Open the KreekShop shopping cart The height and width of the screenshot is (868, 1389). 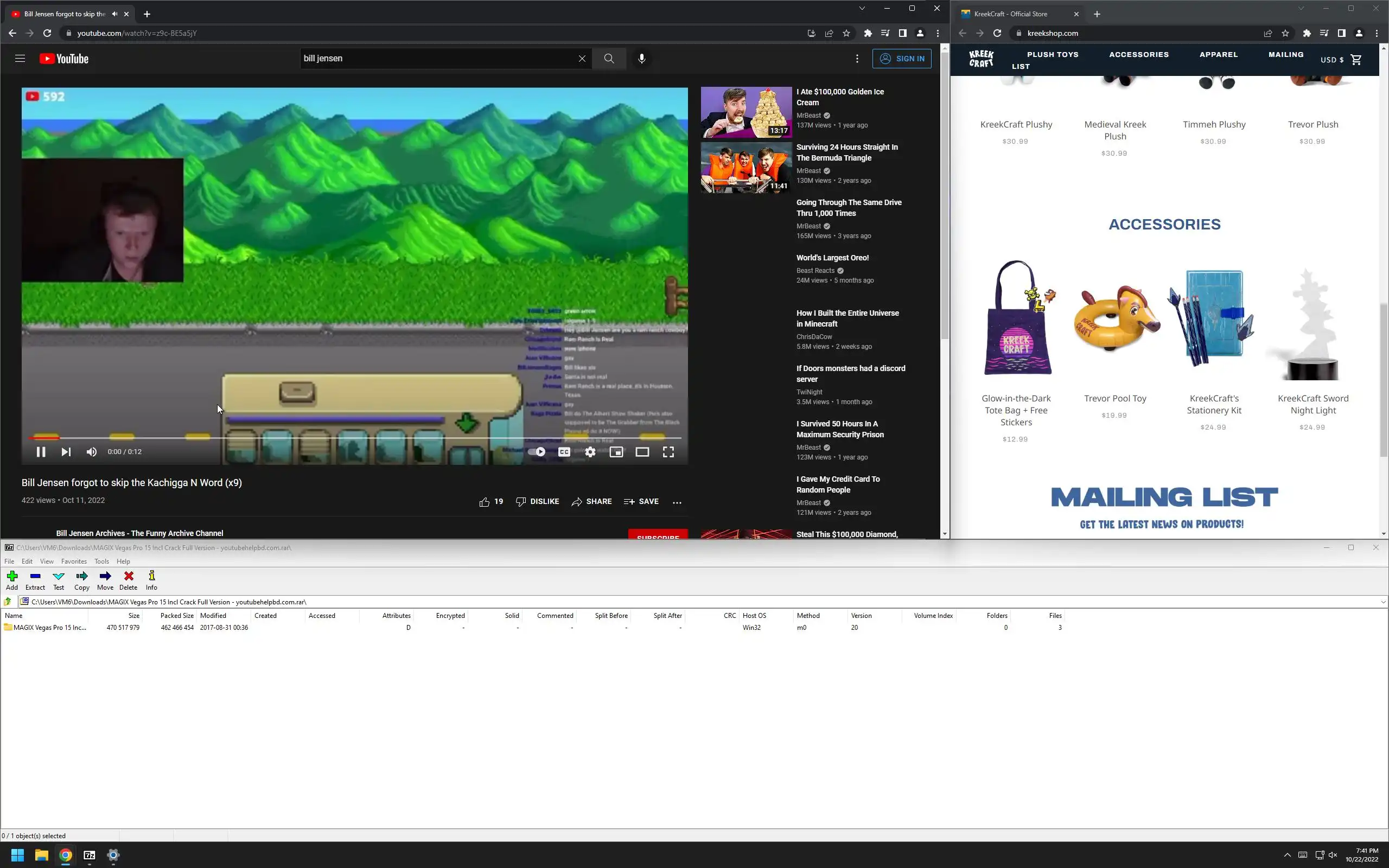(x=1356, y=60)
